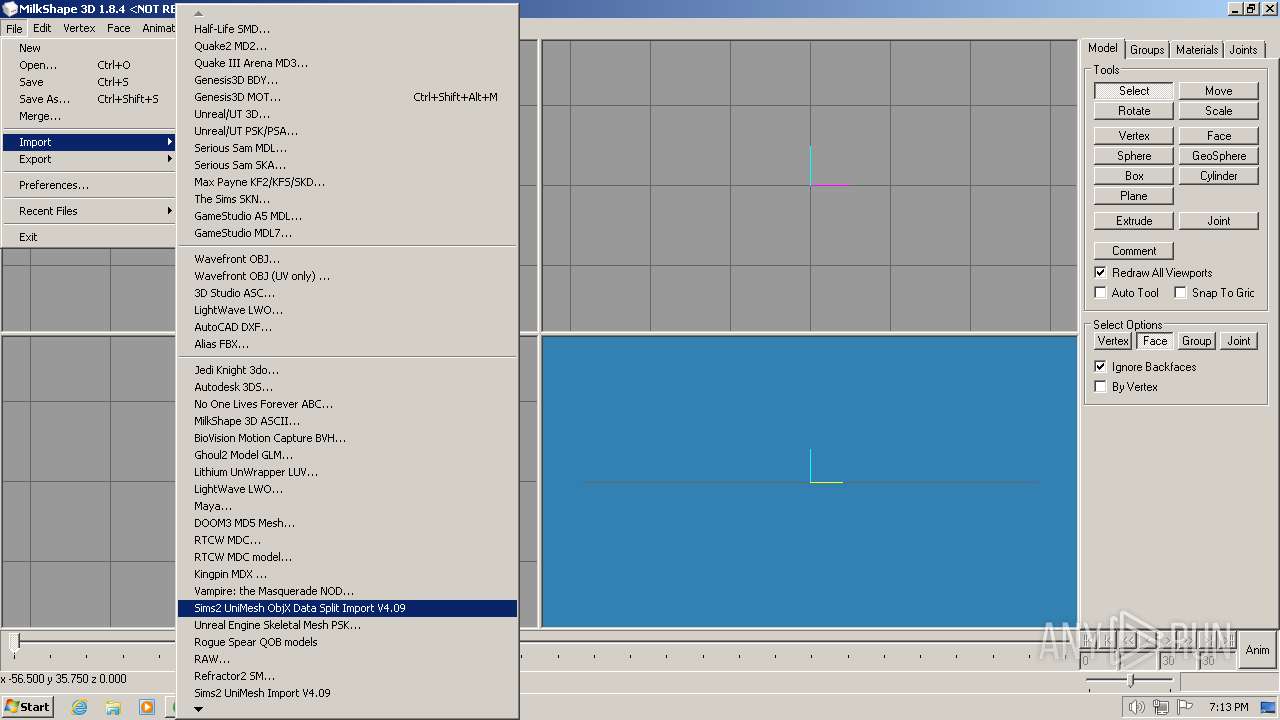The width and height of the screenshot is (1280, 720).
Task: Click the Sphere primitive button
Action: (1134, 156)
